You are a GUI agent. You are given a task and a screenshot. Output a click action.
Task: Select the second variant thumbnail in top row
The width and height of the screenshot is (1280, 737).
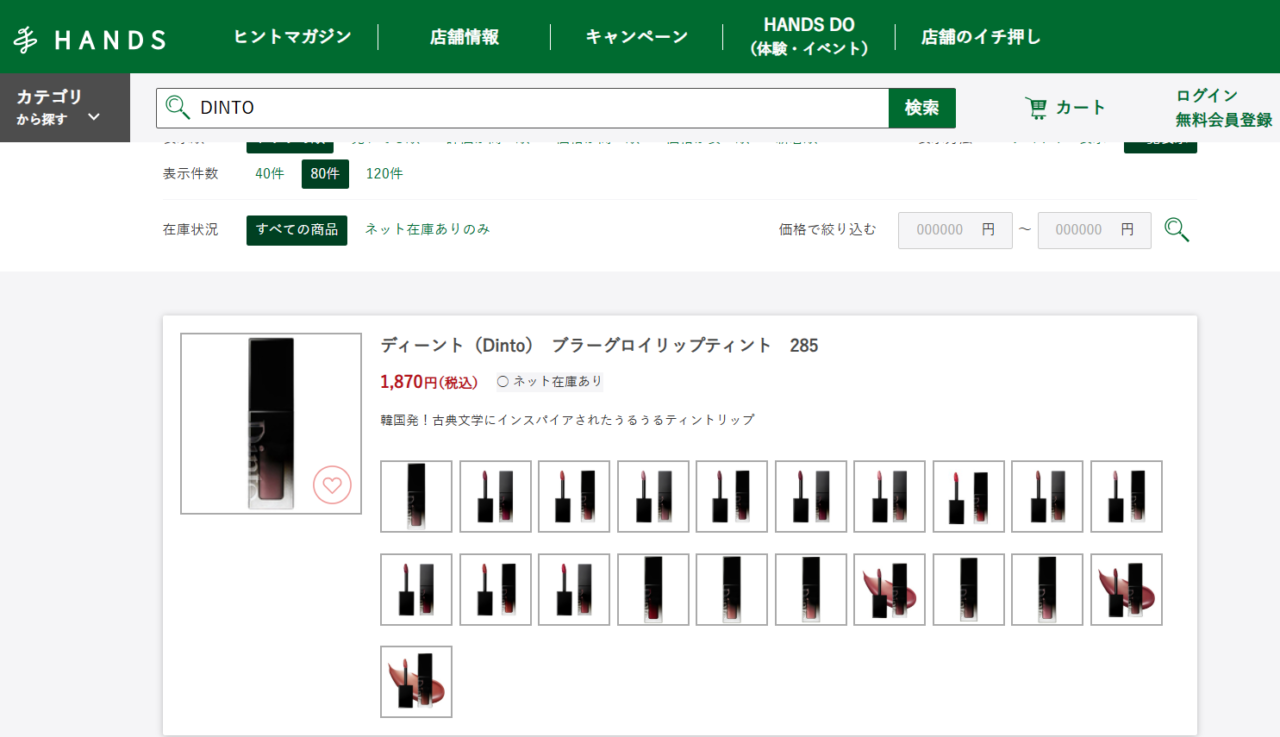tap(495, 496)
